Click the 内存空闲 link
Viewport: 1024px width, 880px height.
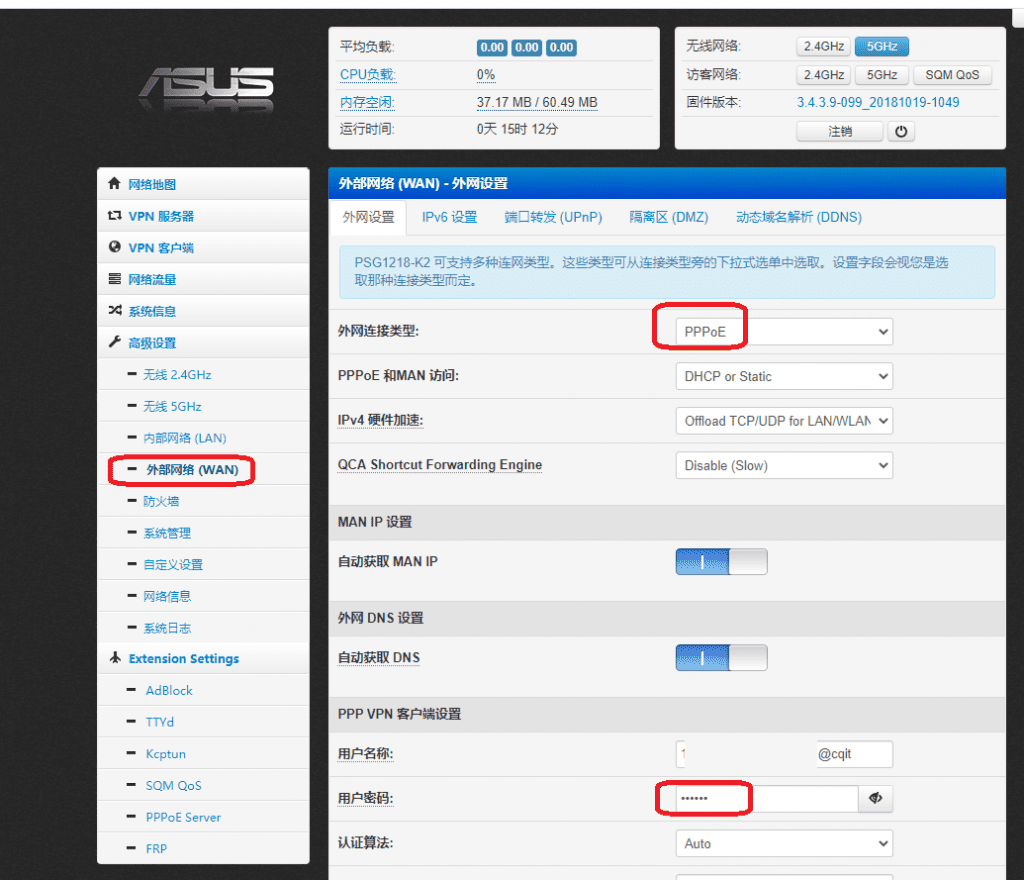click(367, 102)
